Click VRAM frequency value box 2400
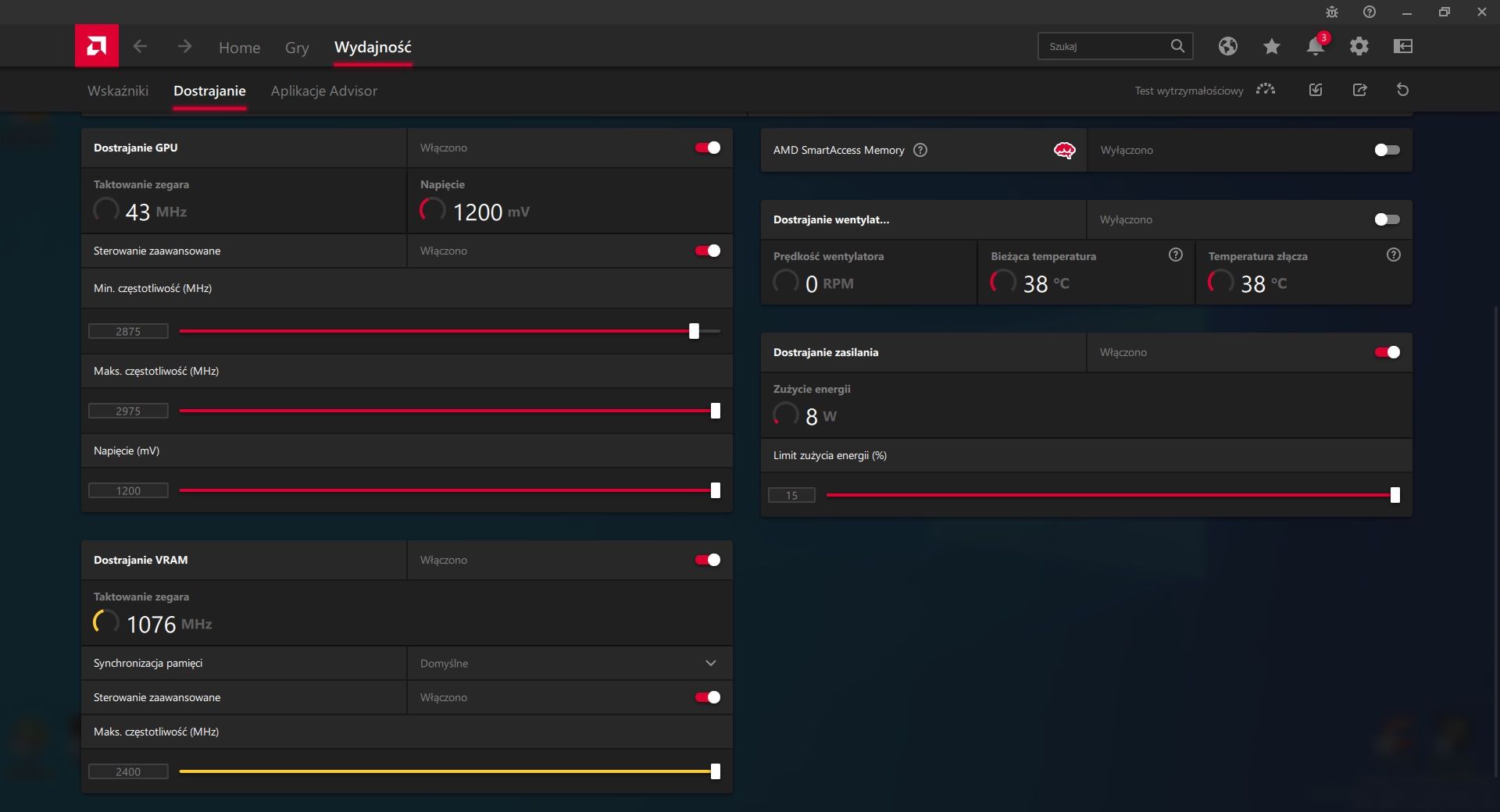This screenshot has height=812, width=1500. point(128,771)
